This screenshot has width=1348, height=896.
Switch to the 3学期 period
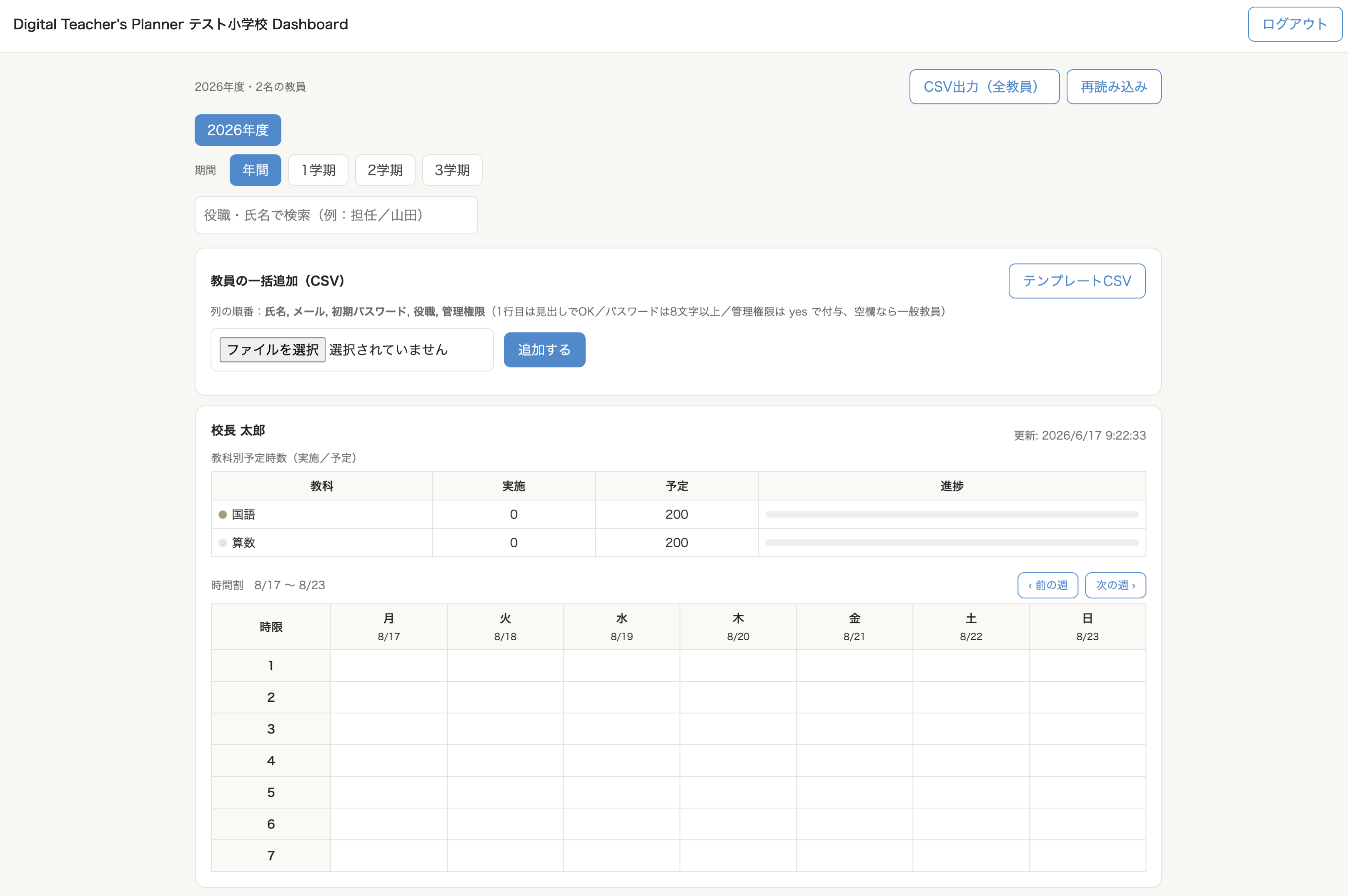point(452,170)
